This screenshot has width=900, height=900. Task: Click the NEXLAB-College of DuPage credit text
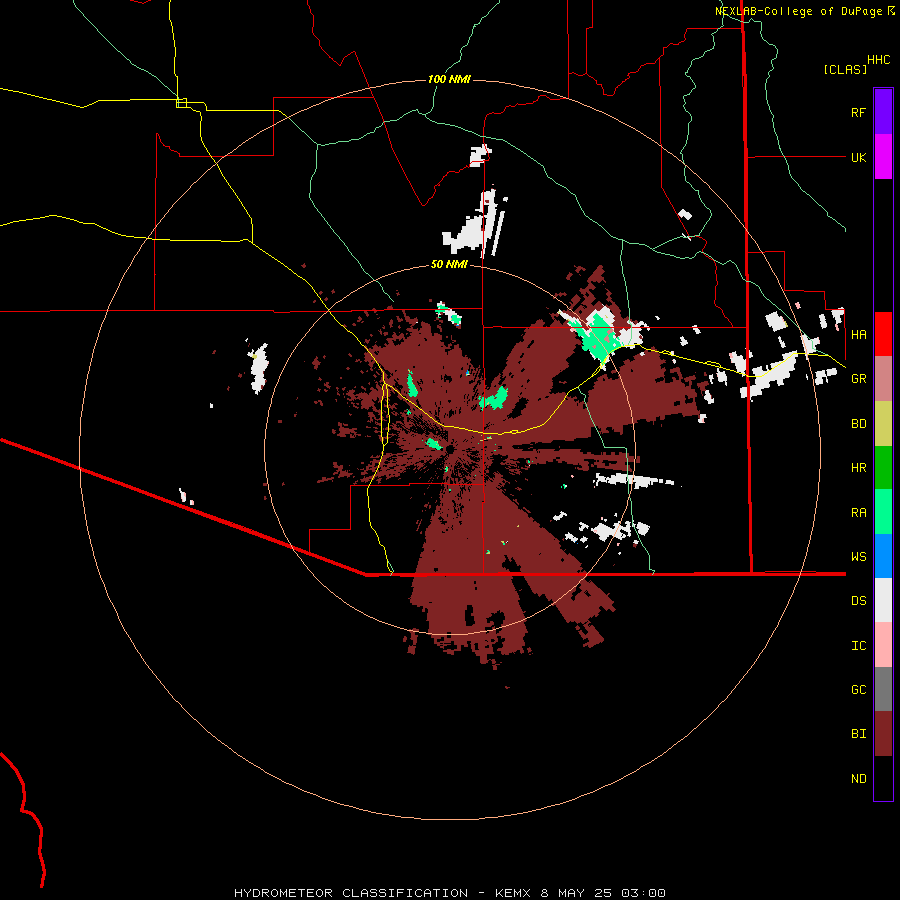(x=798, y=11)
